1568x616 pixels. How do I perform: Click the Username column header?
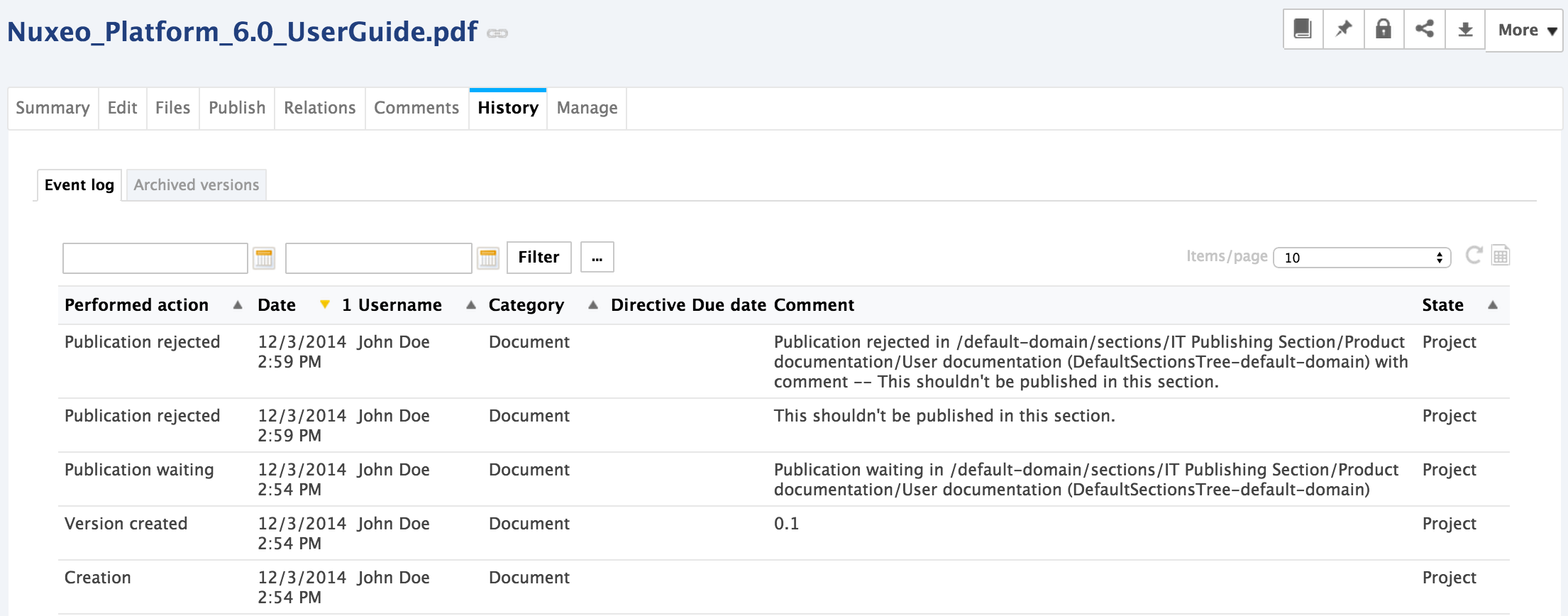400,305
